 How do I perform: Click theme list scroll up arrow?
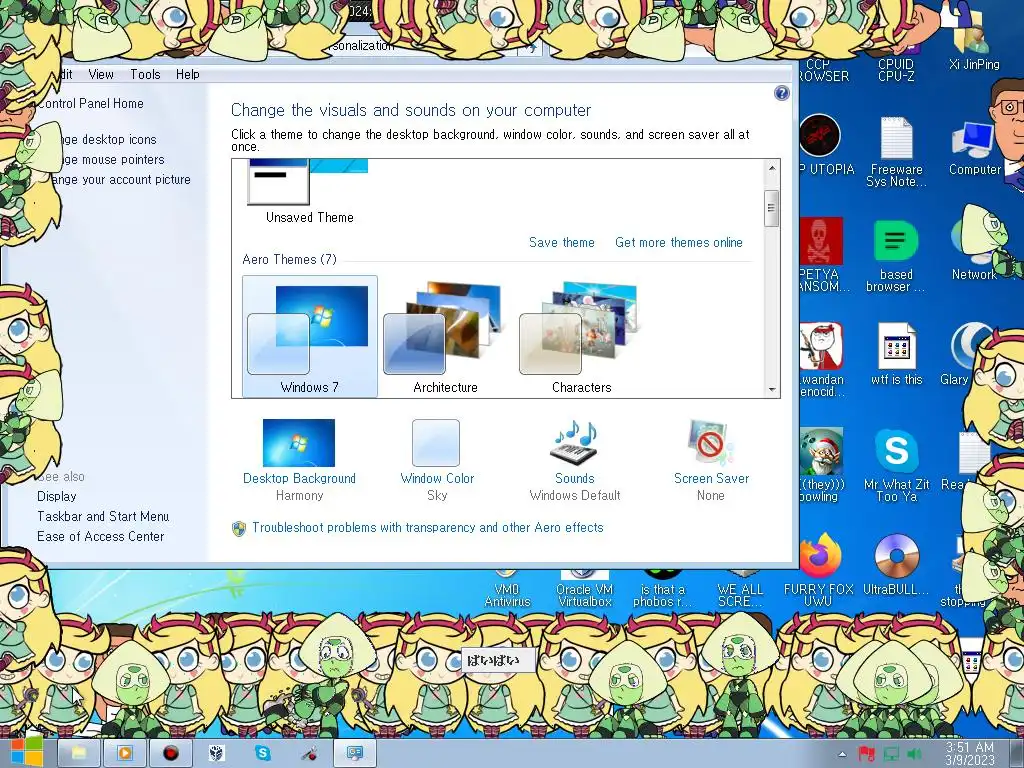[x=772, y=168]
